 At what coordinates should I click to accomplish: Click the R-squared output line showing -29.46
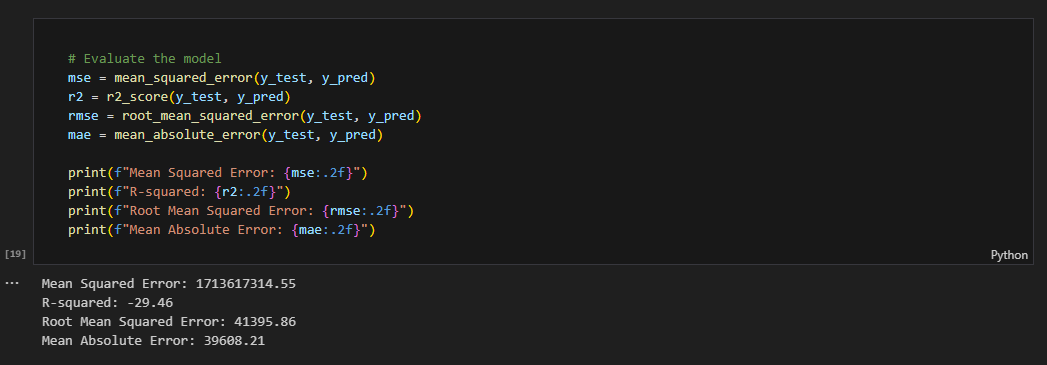tap(108, 303)
